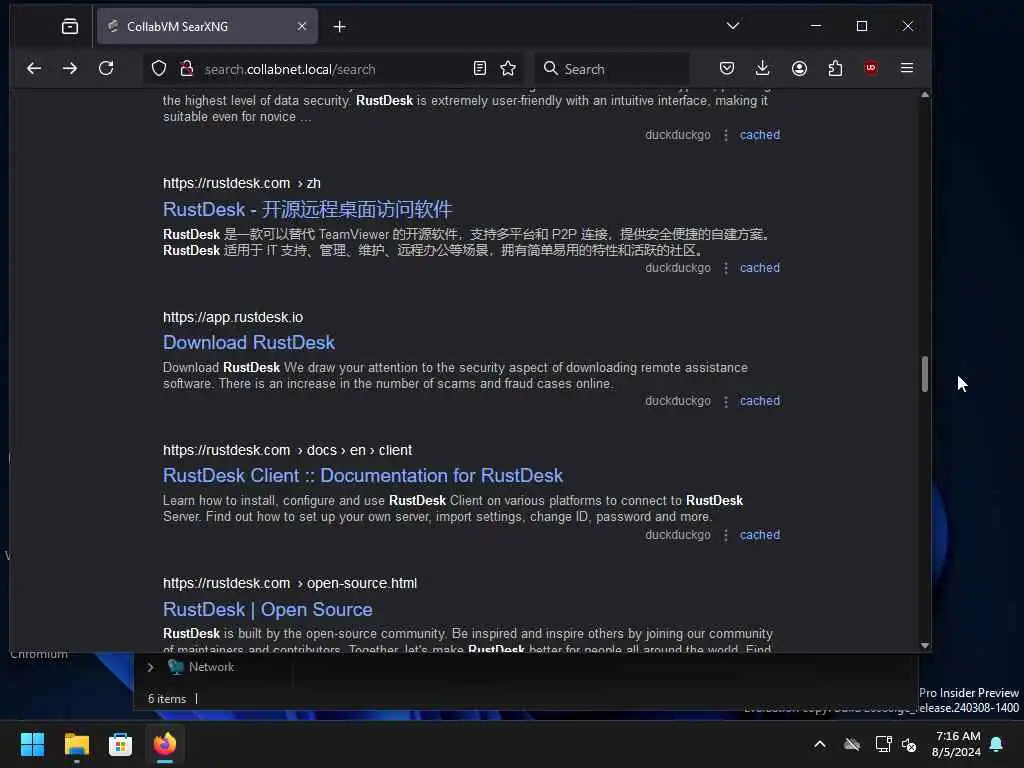
Task: Click muted volume tray icon
Action: 909,744
